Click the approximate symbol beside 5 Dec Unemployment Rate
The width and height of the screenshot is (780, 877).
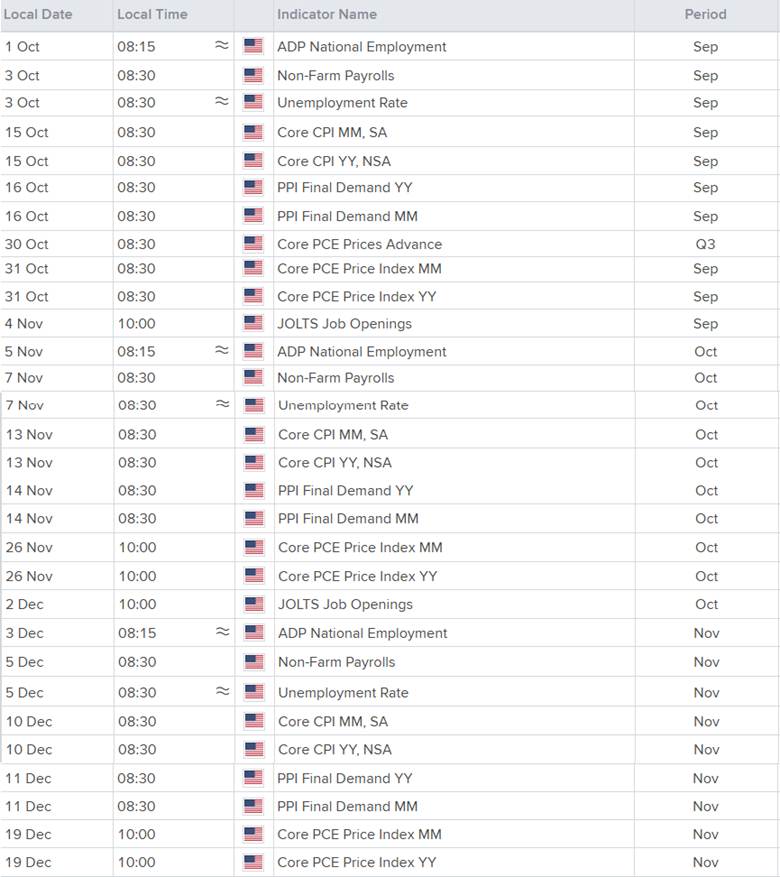(x=222, y=691)
